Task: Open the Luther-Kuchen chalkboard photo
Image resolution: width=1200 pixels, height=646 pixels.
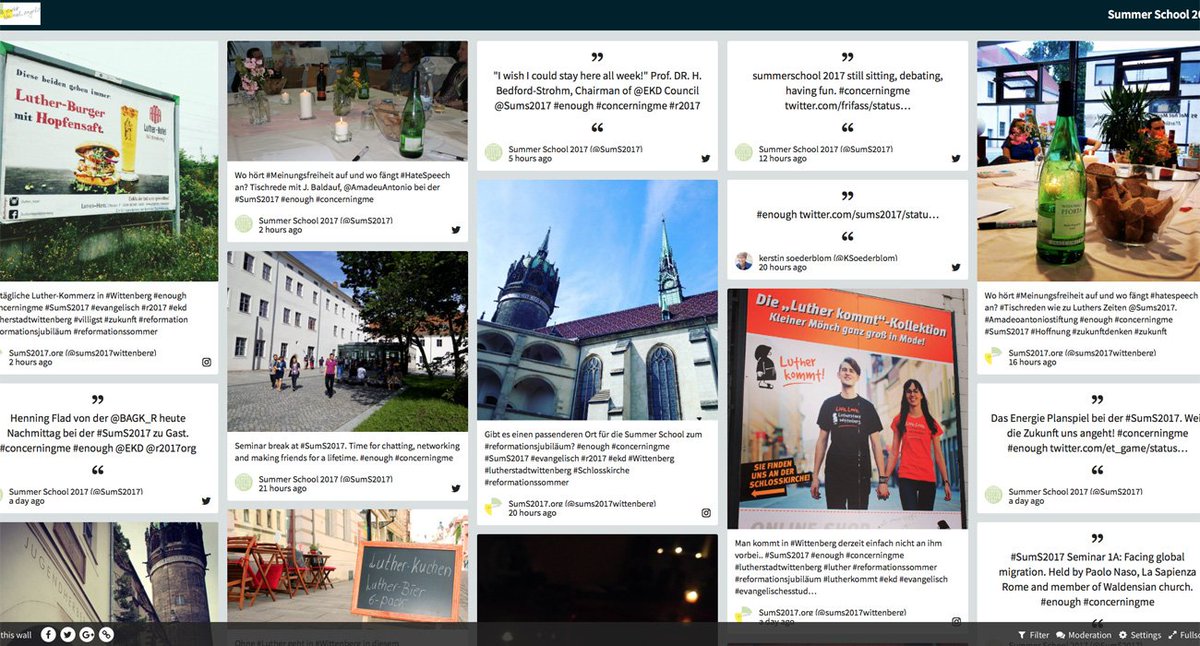Action: point(347,566)
